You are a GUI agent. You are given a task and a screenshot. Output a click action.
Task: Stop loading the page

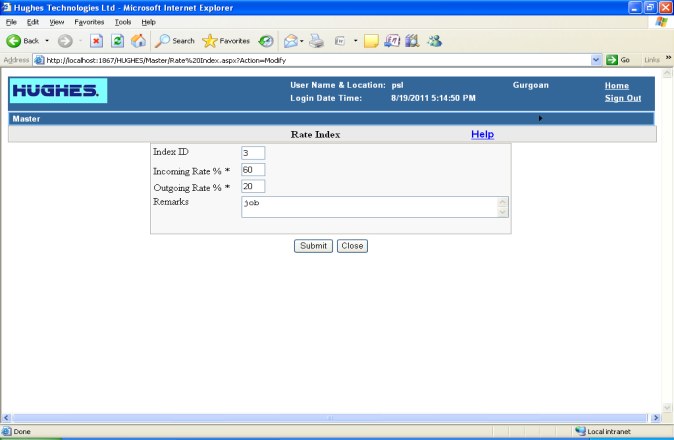pyautogui.click(x=96, y=41)
